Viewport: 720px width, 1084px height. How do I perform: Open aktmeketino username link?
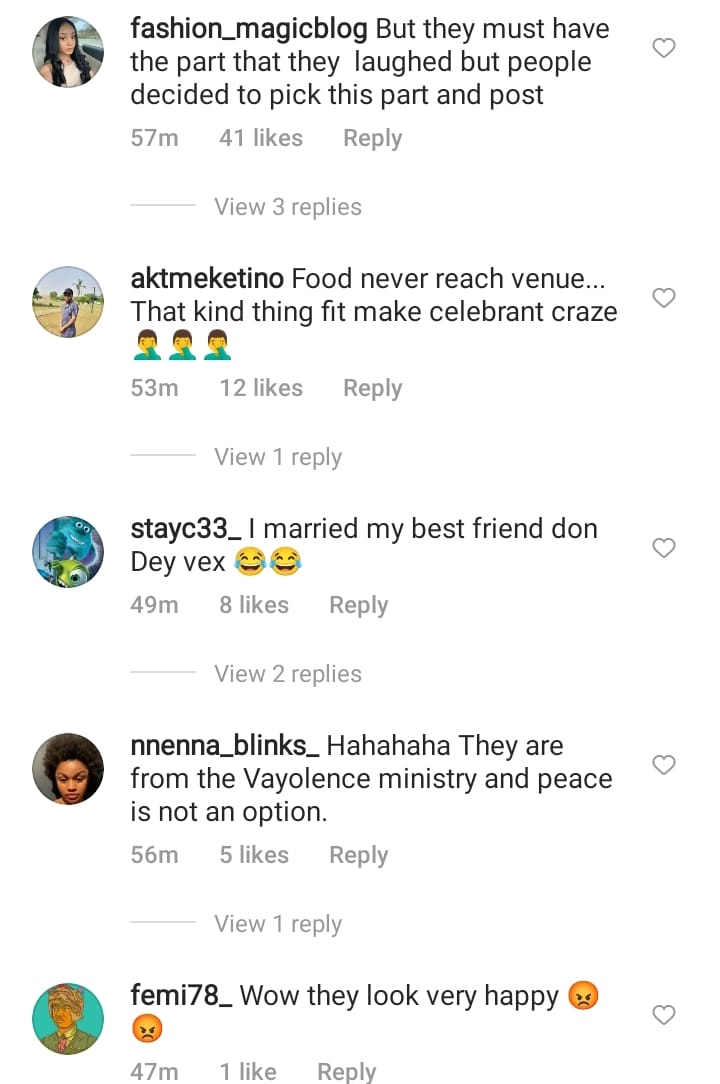coord(207,279)
